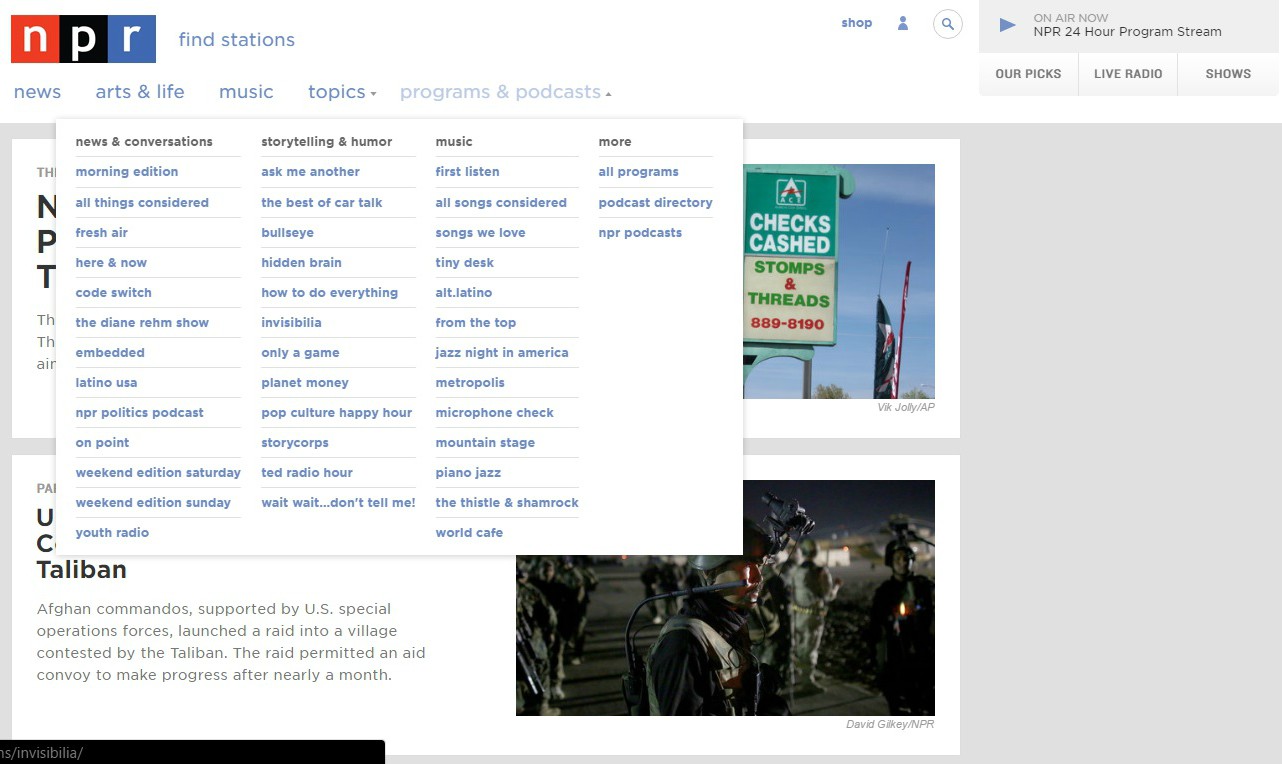Click the NPR logo

tap(83, 39)
